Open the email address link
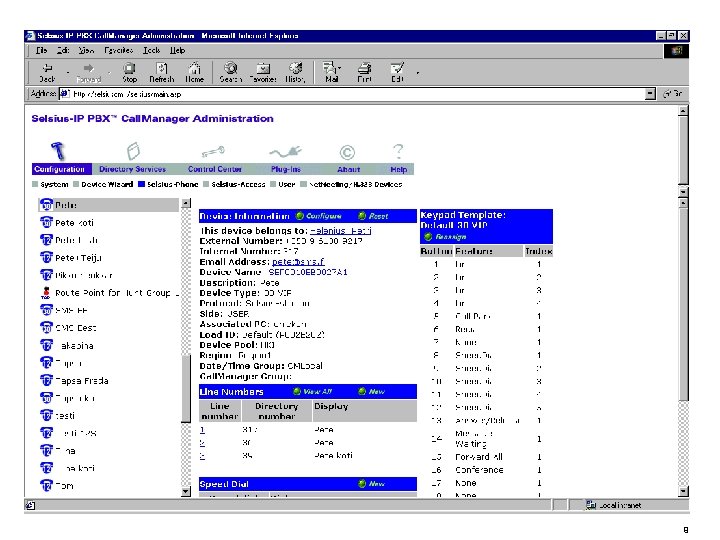 click(298, 262)
